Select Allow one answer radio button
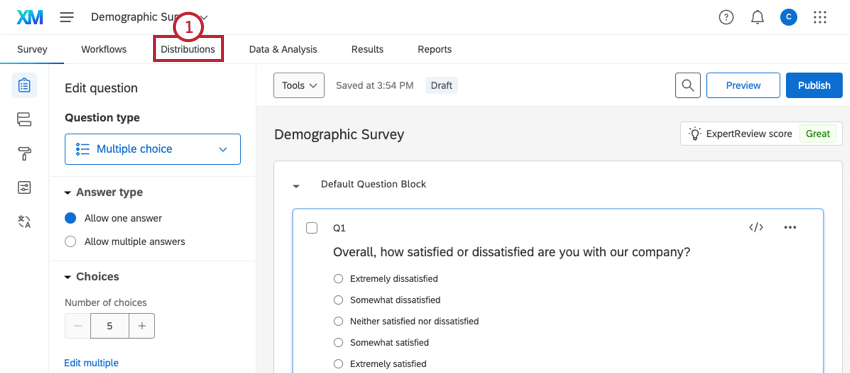The height and width of the screenshot is (373, 850). (70, 218)
